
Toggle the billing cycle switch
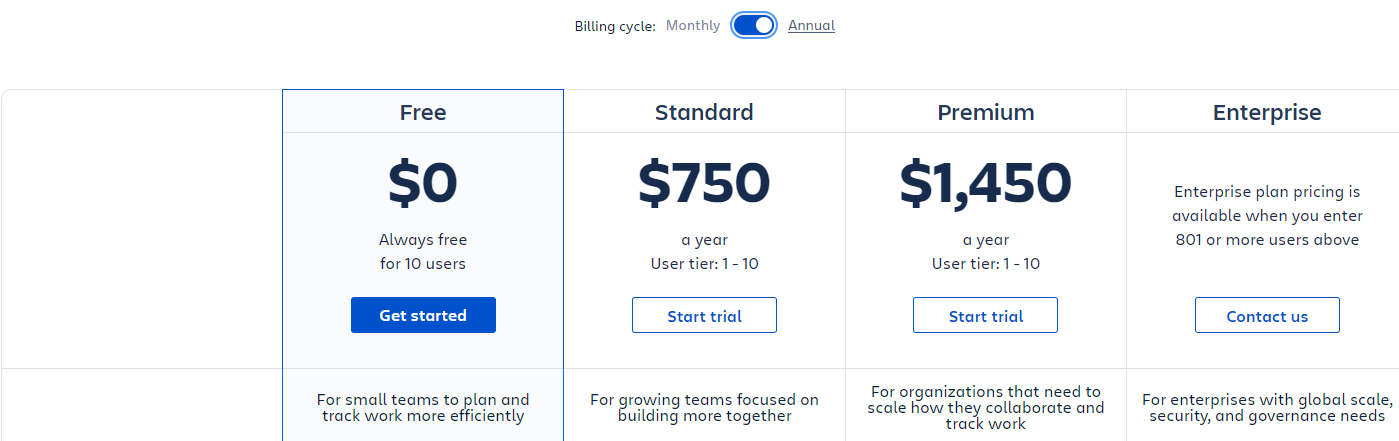[x=754, y=25]
